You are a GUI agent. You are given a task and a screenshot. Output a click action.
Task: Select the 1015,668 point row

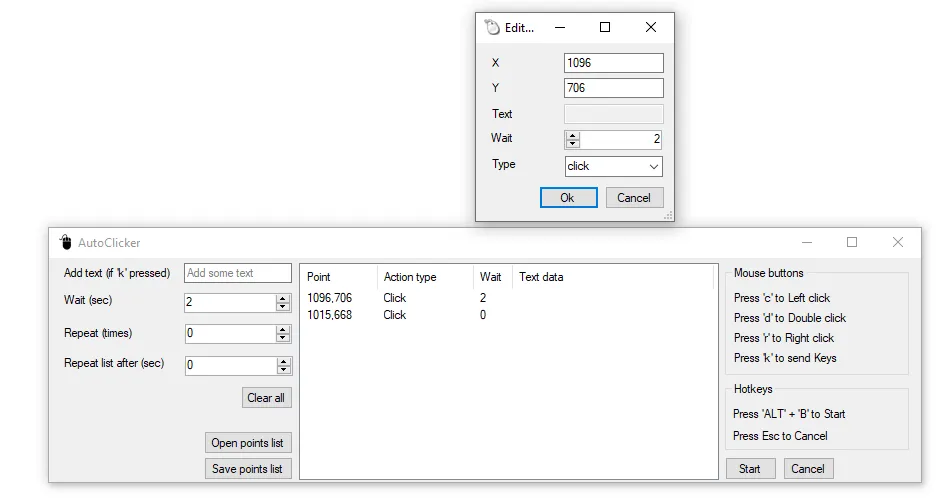pyautogui.click(x=330, y=315)
